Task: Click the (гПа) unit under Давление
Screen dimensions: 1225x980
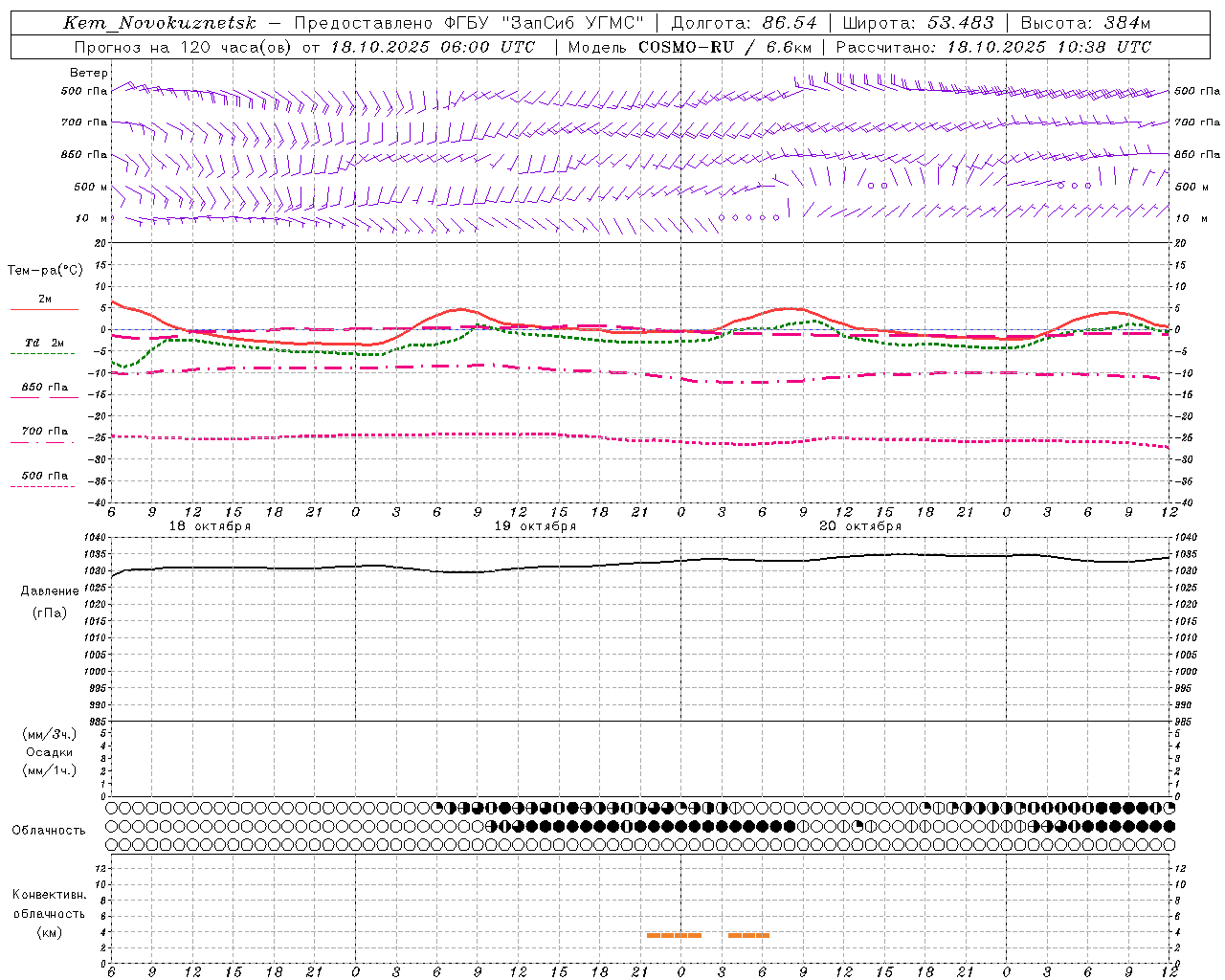Action: (50, 612)
